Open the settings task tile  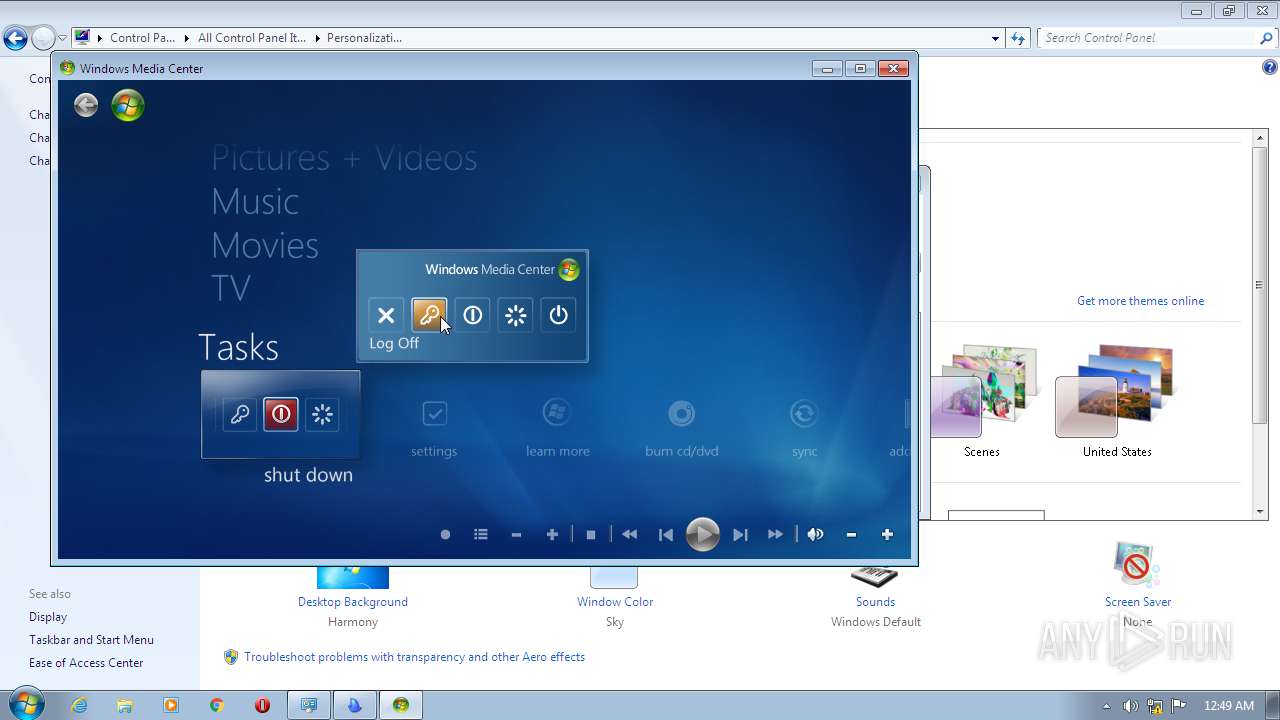pyautogui.click(x=434, y=428)
